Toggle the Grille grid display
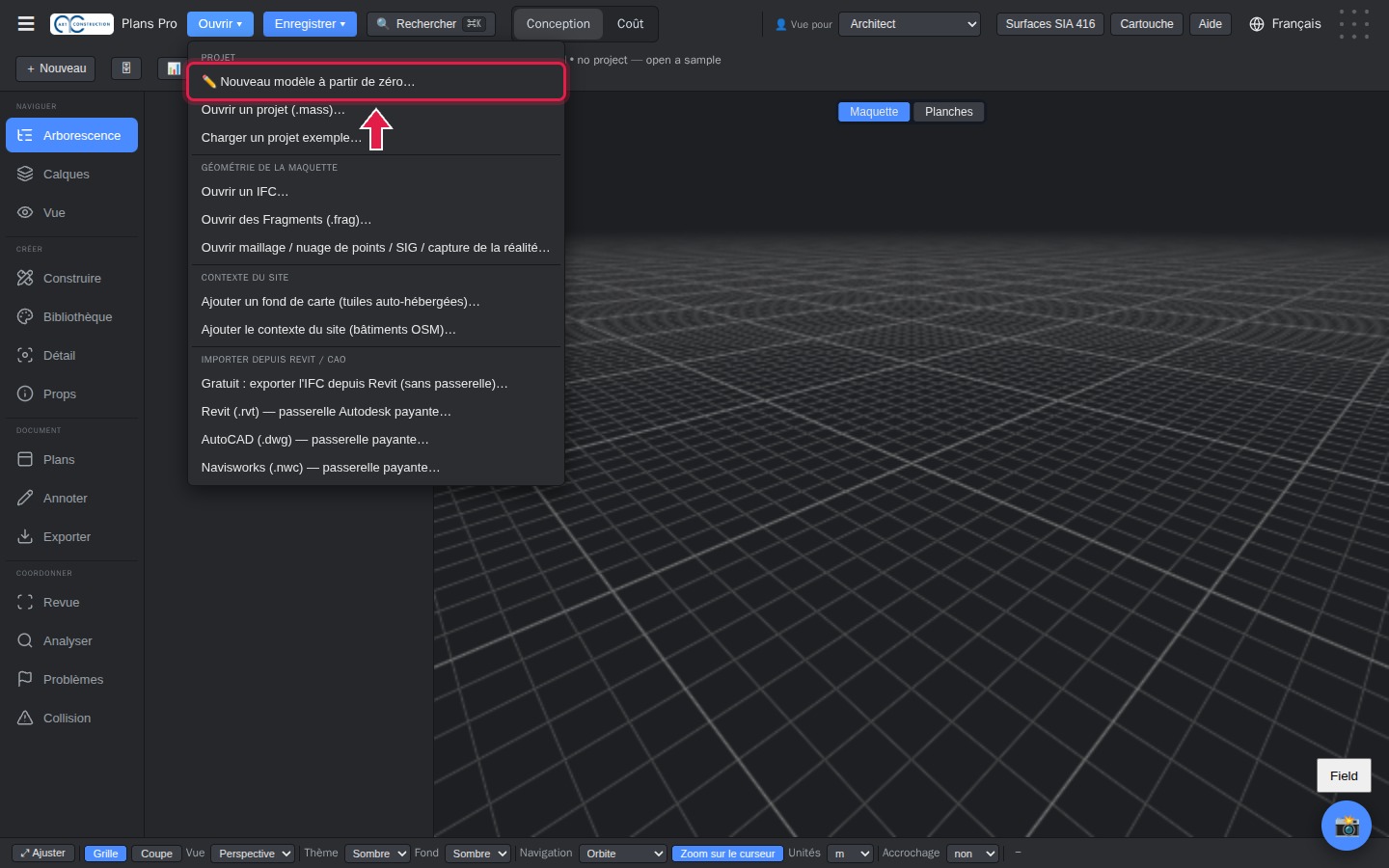Image resolution: width=1389 pixels, height=868 pixels. point(106,854)
